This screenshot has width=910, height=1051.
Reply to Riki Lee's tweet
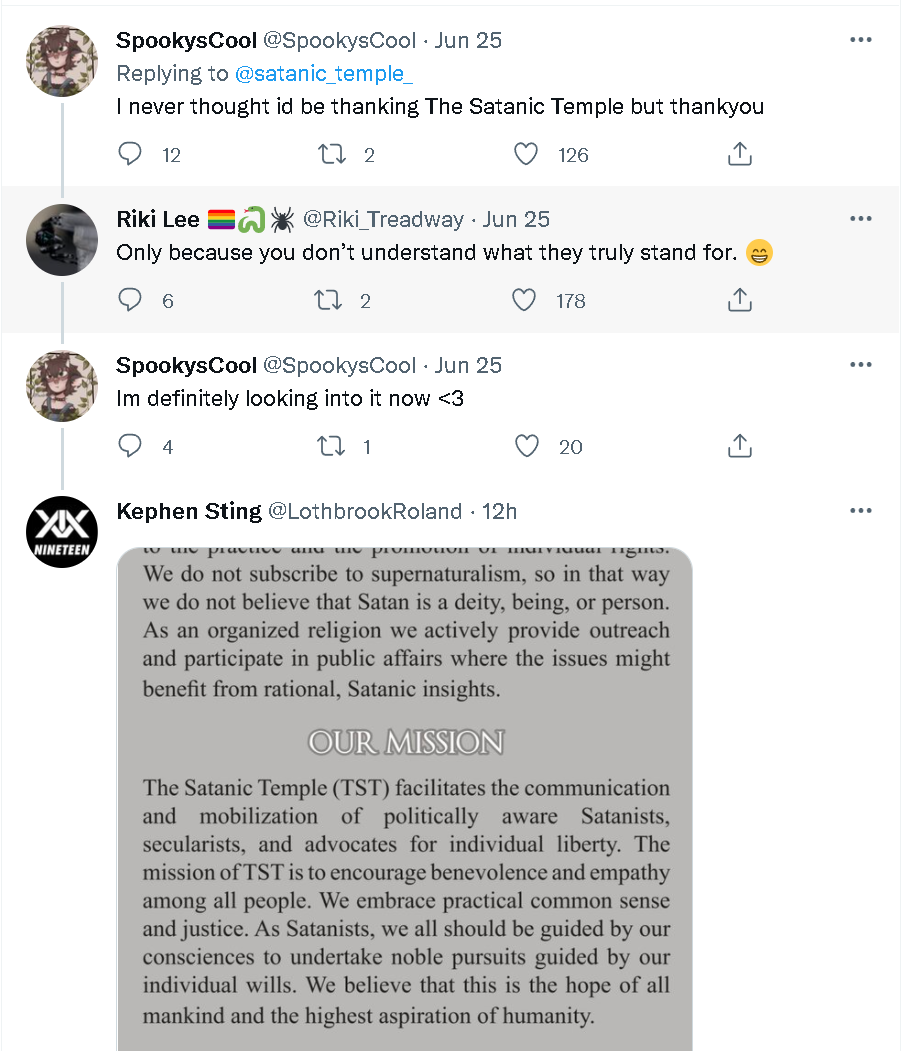point(130,300)
